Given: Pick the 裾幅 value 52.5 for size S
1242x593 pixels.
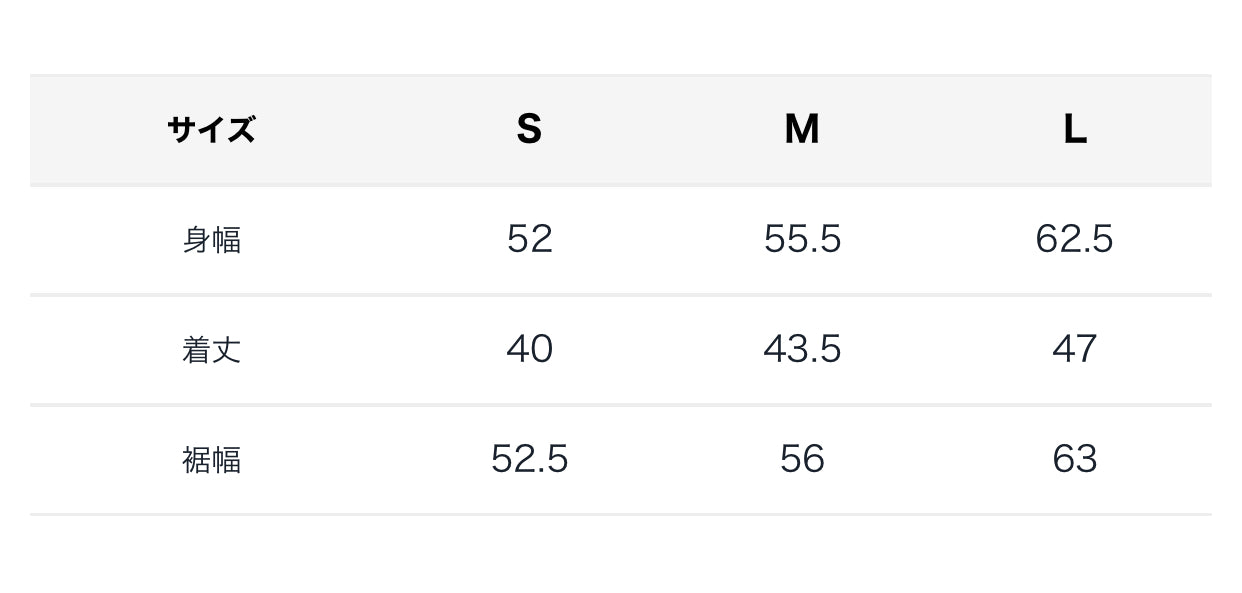Looking at the screenshot, I should click(529, 459).
